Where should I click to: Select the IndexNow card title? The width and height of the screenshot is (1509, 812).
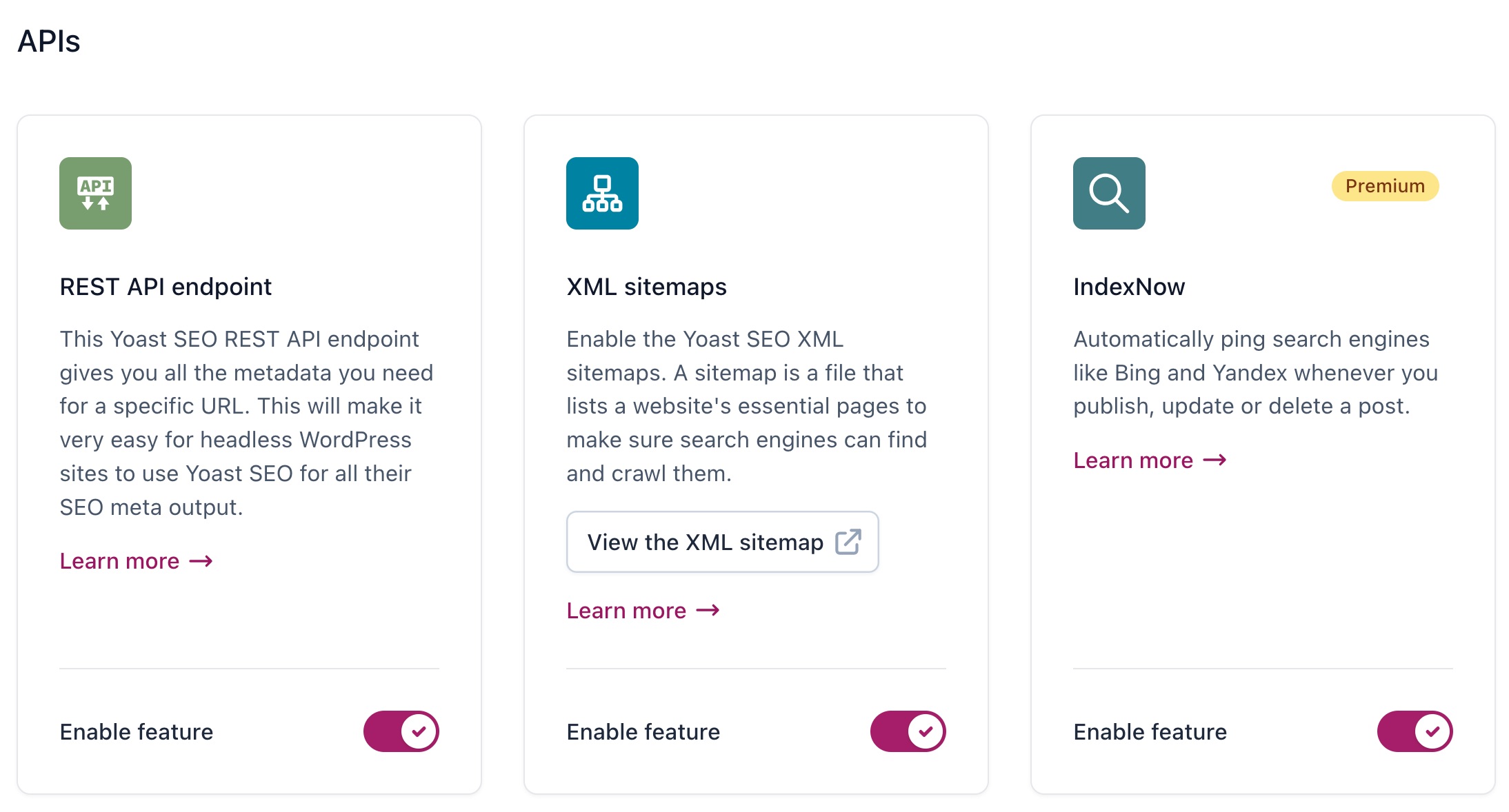(1129, 287)
